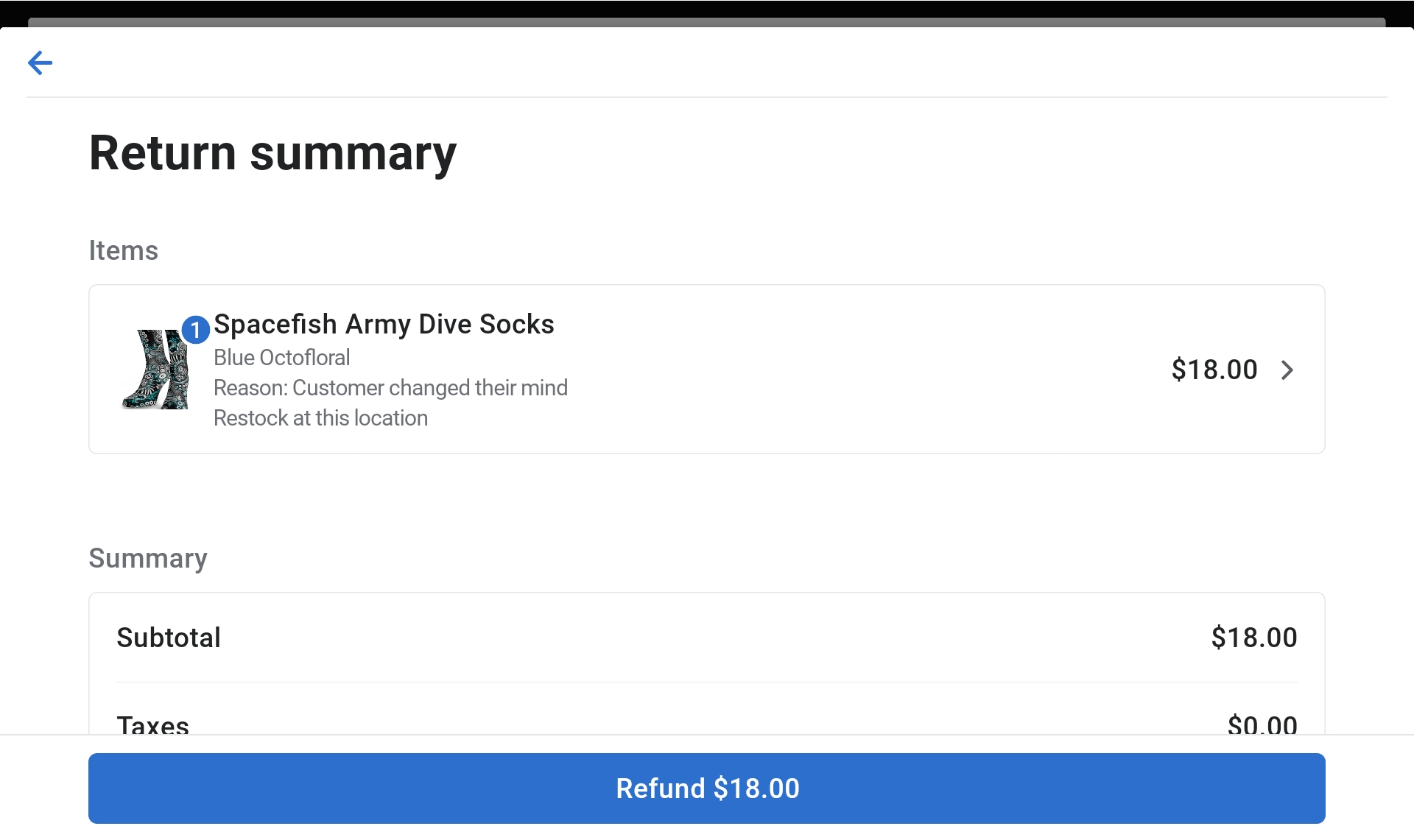
Task: Open item details via the right-facing chevron
Action: pyautogui.click(x=1287, y=370)
